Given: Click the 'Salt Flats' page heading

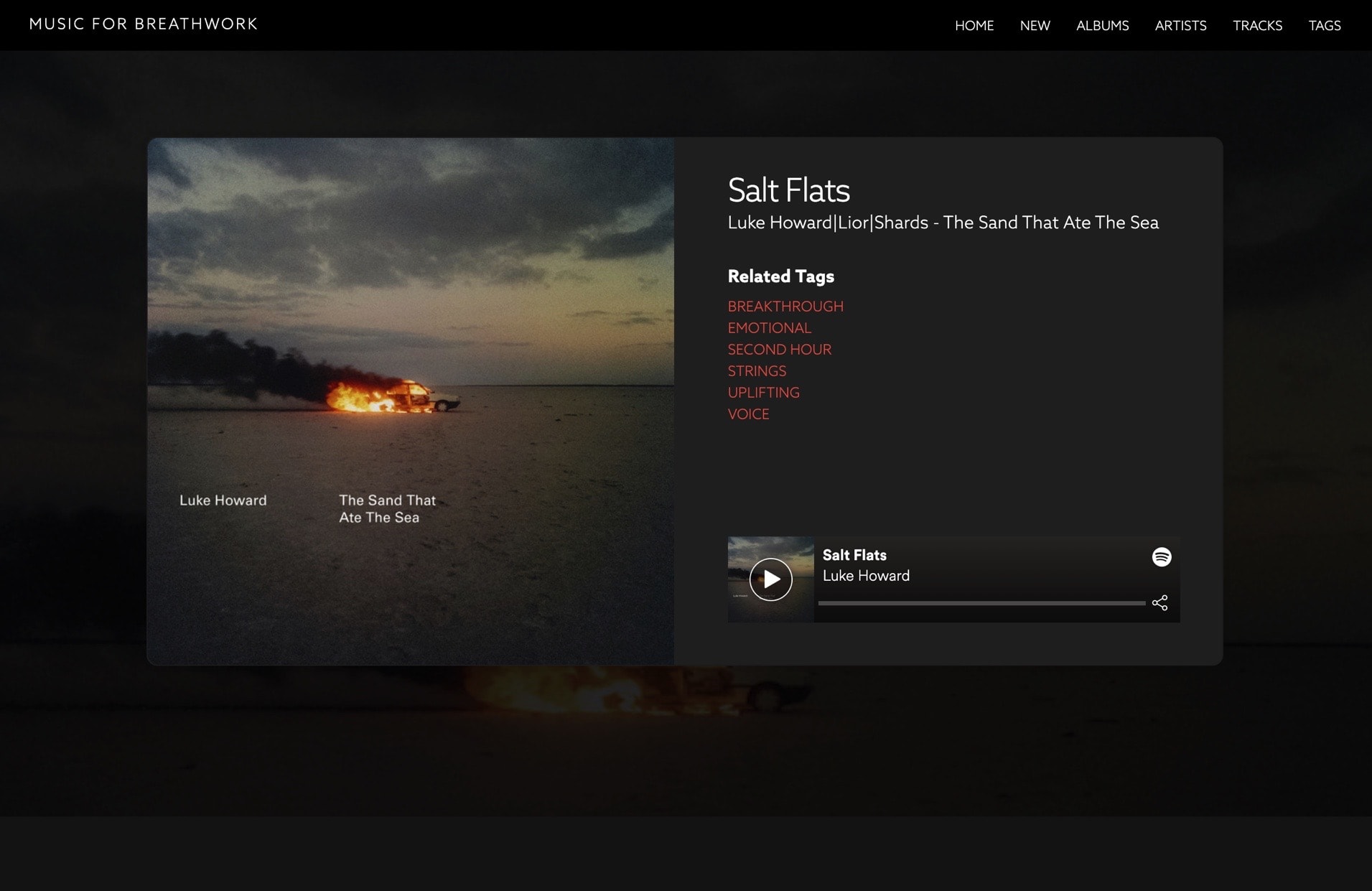Looking at the screenshot, I should (789, 190).
